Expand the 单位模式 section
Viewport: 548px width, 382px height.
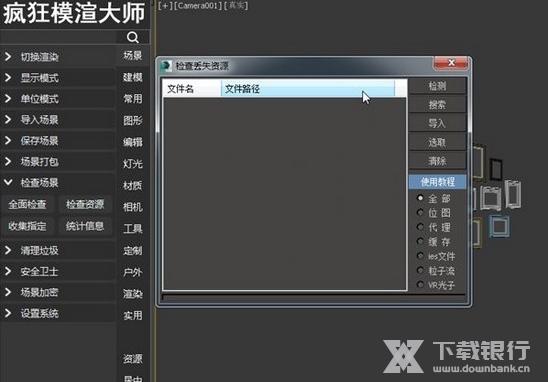[58, 99]
